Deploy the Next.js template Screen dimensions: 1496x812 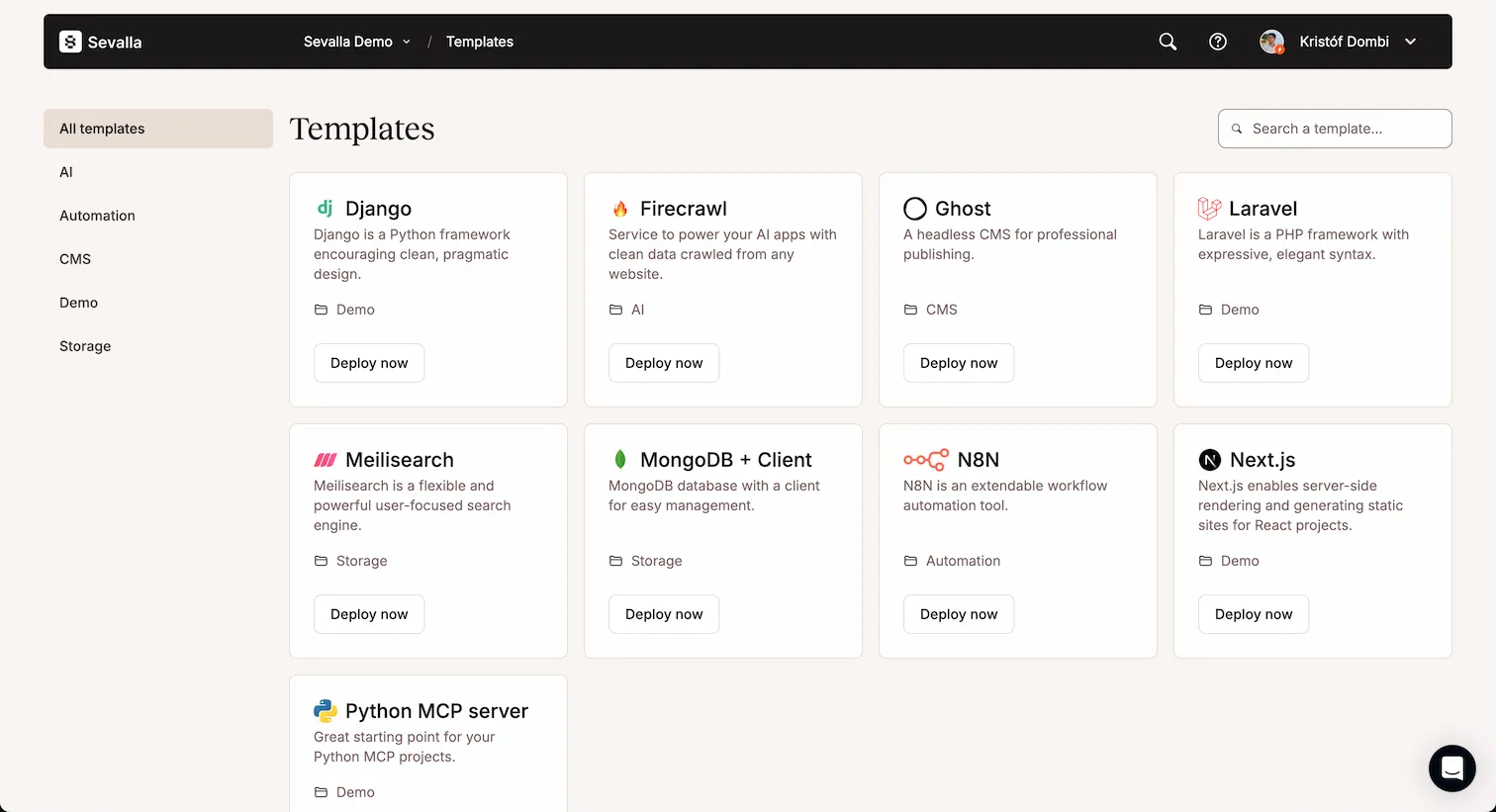(1254, 614)
